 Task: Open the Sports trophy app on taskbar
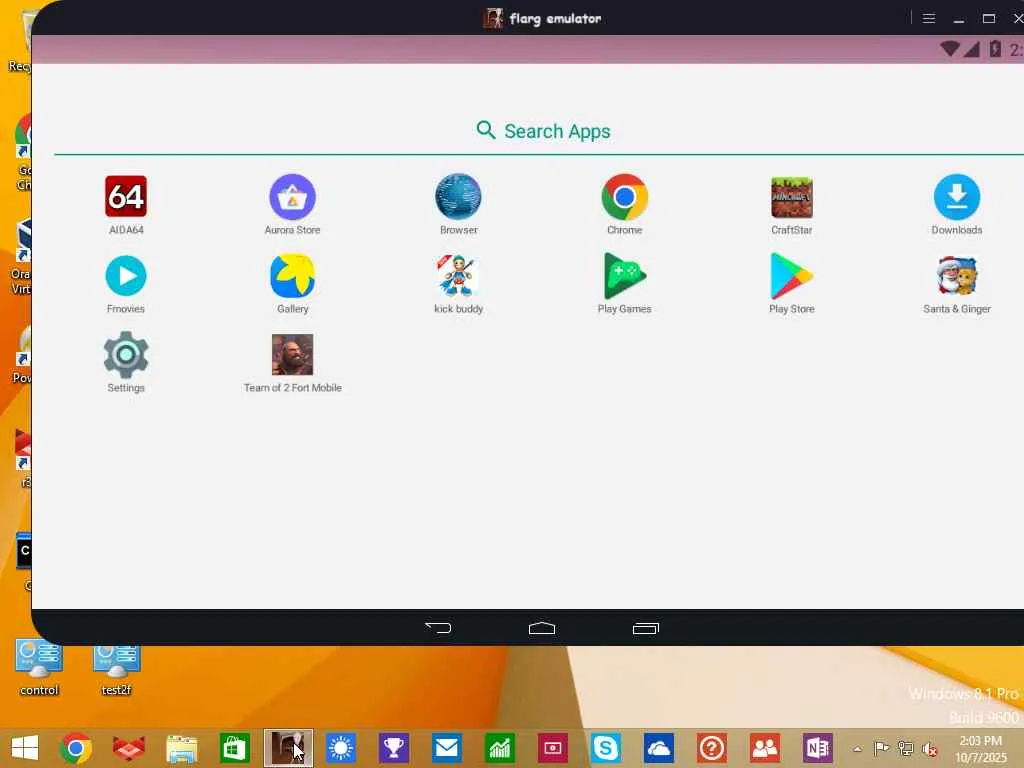tap(394, 748)
